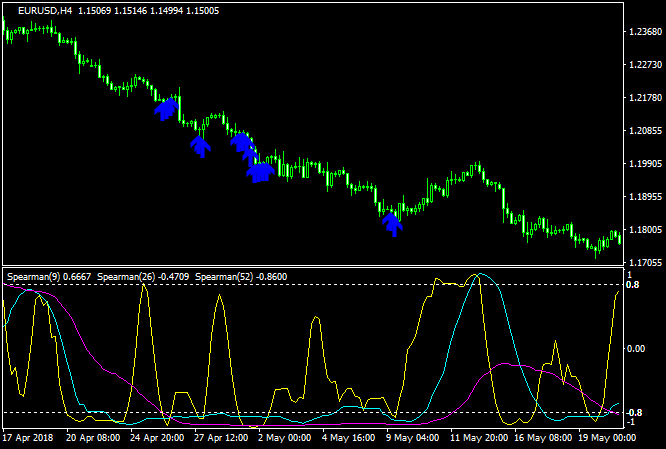Click the 20 Apr 08:00 time label
This screenshot has width=666, height=449.
point(93,438)
